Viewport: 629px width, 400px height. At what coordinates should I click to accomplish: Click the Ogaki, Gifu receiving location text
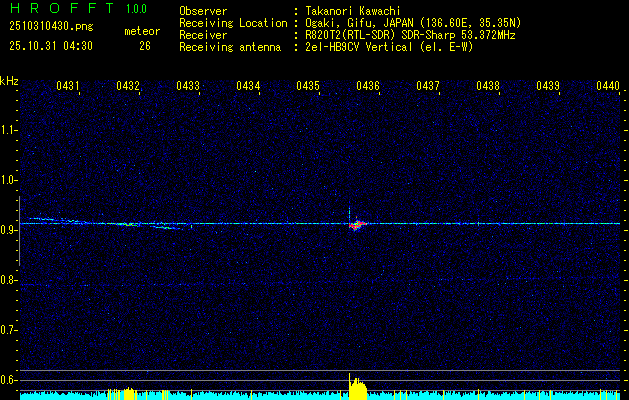pos(413,22)
